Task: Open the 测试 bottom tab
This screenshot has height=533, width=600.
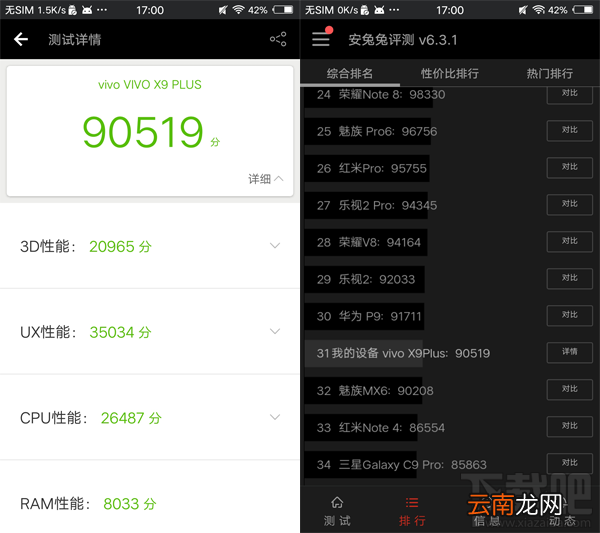Action: (x=337, y=510)
